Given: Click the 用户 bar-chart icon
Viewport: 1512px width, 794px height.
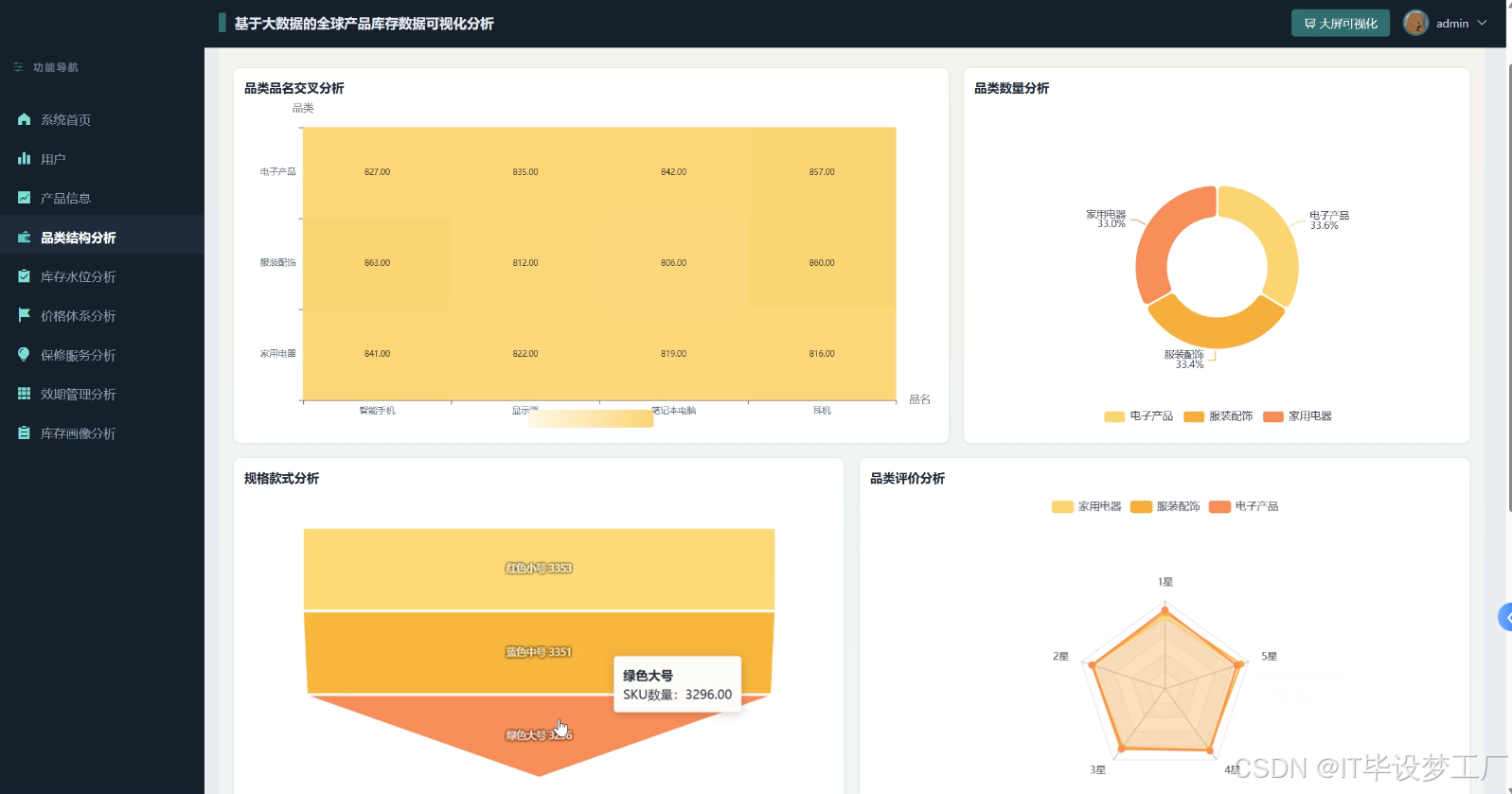Looking at the screenshot, I should 25,158.
